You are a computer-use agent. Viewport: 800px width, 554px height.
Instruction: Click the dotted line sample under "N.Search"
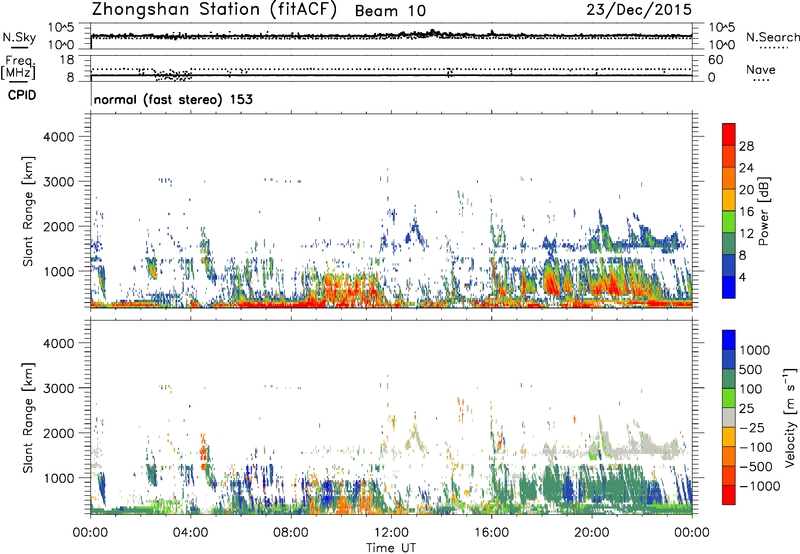coord(774,48)
